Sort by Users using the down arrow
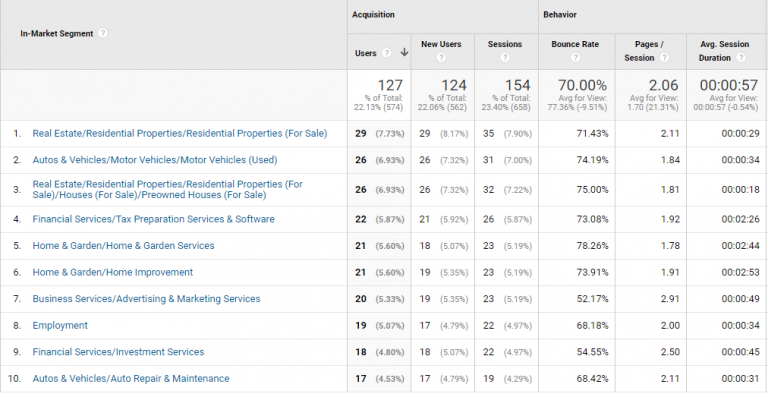 click(x=404, y=53)
